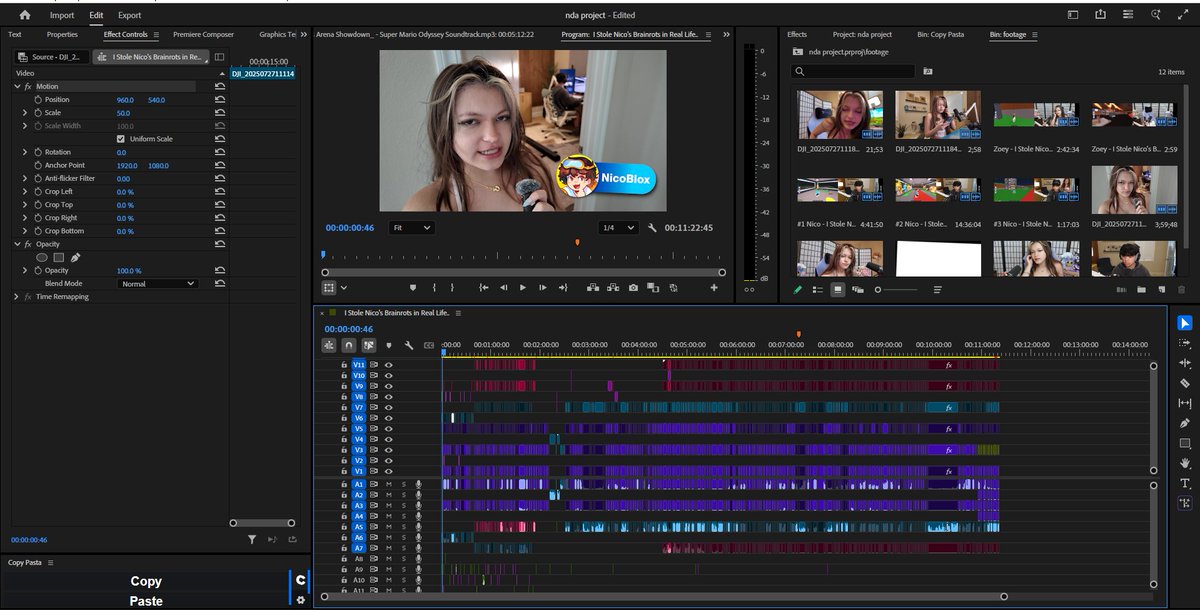
Task: Go to In point
Action: click(483, 288)
